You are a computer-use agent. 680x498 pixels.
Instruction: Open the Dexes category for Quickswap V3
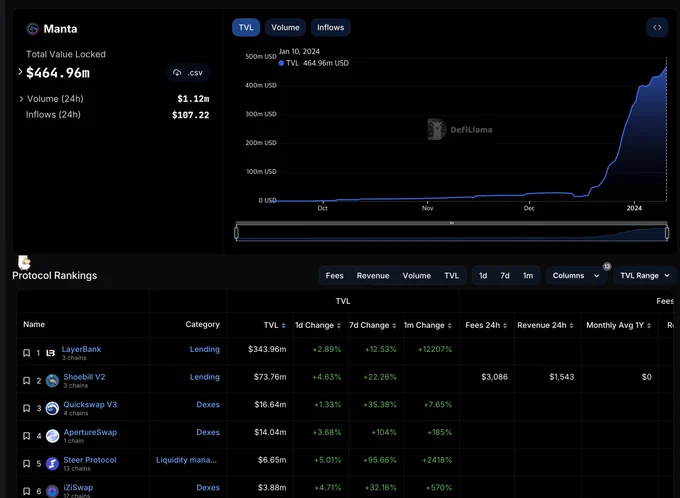[x=208, y=405]
